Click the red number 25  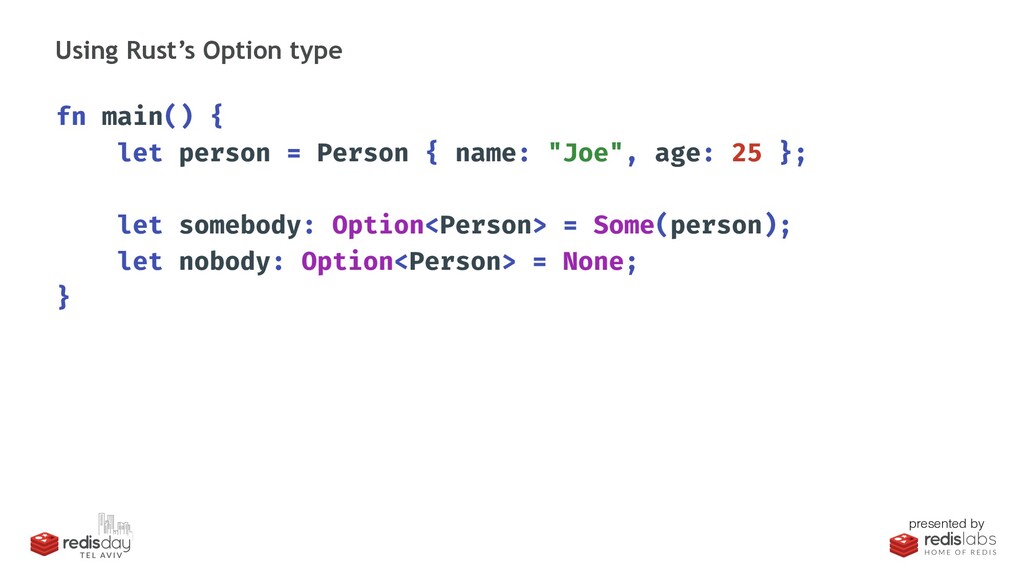746,153
